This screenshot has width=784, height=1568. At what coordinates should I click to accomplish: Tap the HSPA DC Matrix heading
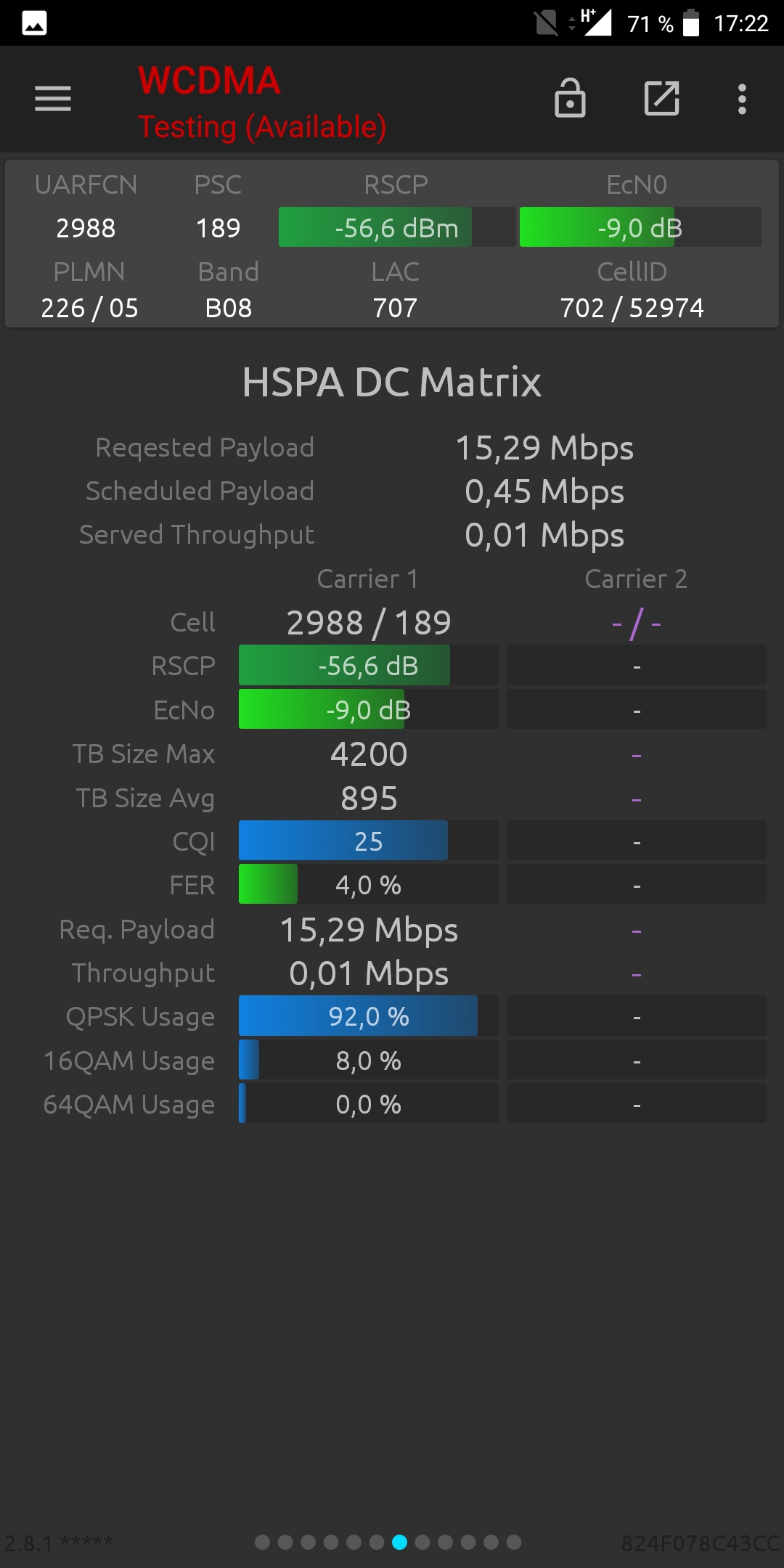click(392, 382)
